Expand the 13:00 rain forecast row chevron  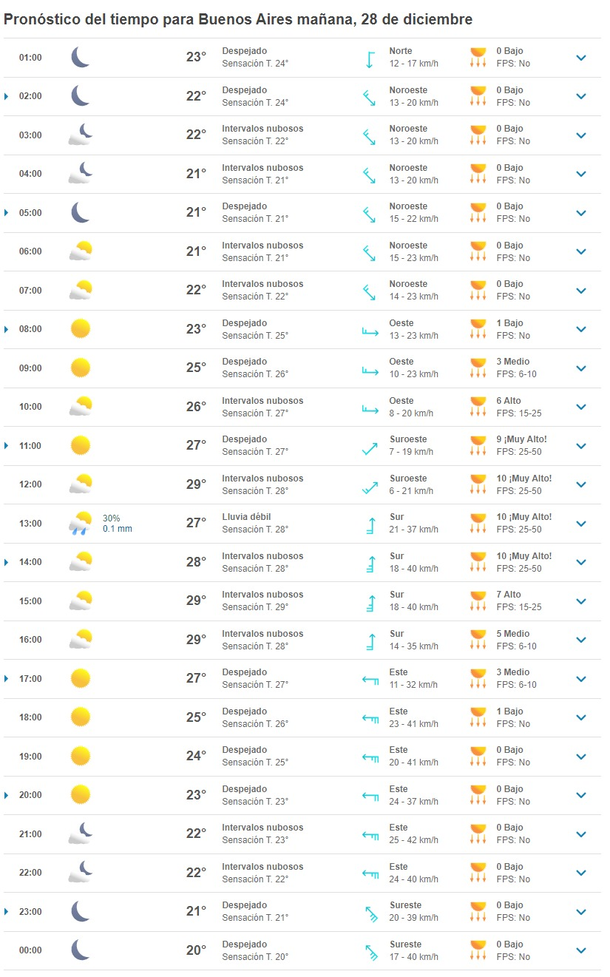click(x=581, y=523)
